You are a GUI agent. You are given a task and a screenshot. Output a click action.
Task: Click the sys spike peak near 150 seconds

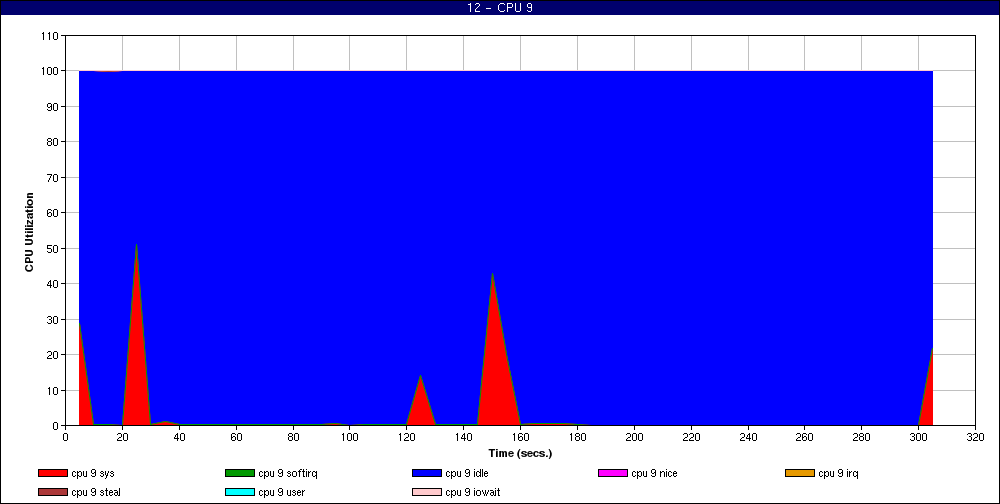[492, 274]
